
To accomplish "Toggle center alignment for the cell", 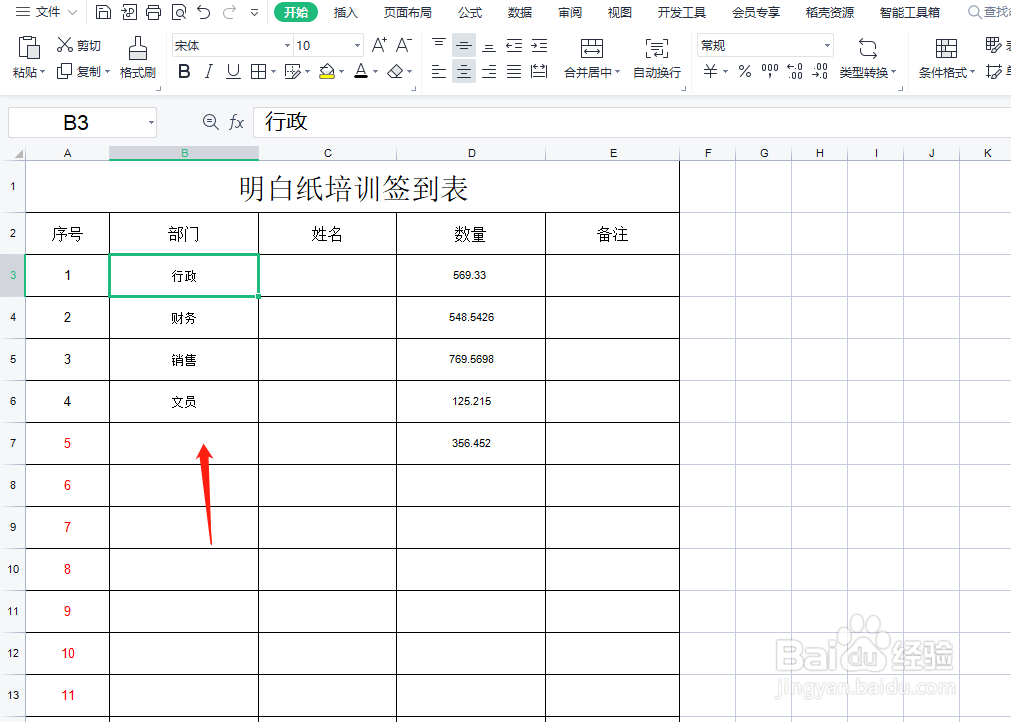I will [463, 71].
